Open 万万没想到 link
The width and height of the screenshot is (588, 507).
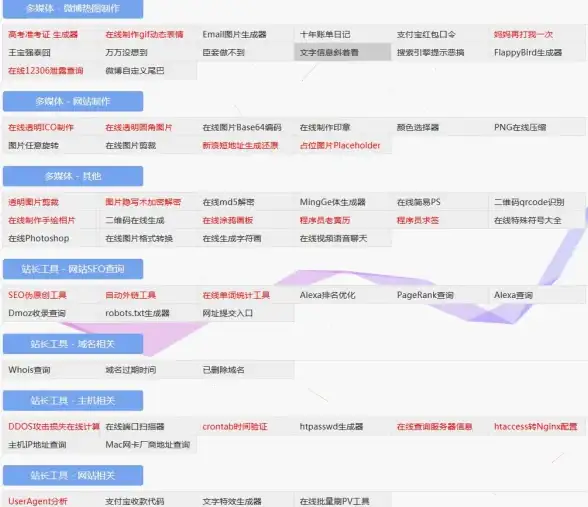coord(126,52)
